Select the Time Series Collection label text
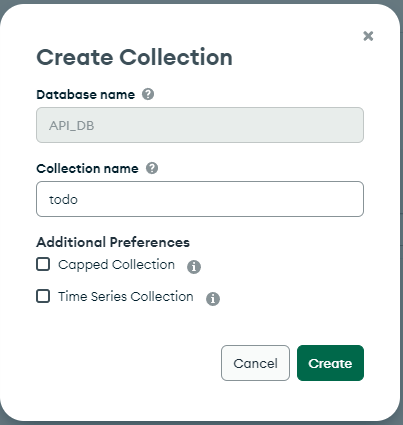Image resolution: width=403 pixels, height=425 pixels. (126, 296)
